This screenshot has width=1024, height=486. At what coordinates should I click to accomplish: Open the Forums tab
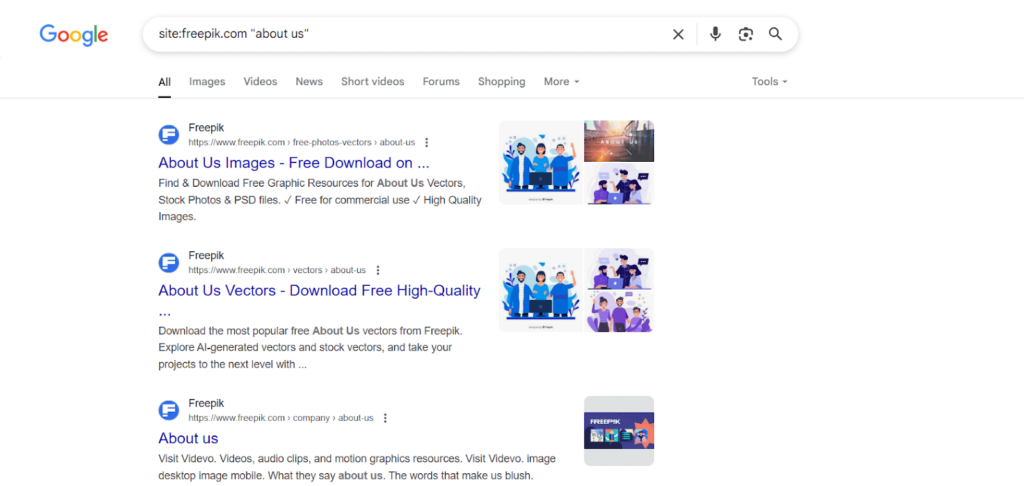pyautogui.click(x=441, y=82)
